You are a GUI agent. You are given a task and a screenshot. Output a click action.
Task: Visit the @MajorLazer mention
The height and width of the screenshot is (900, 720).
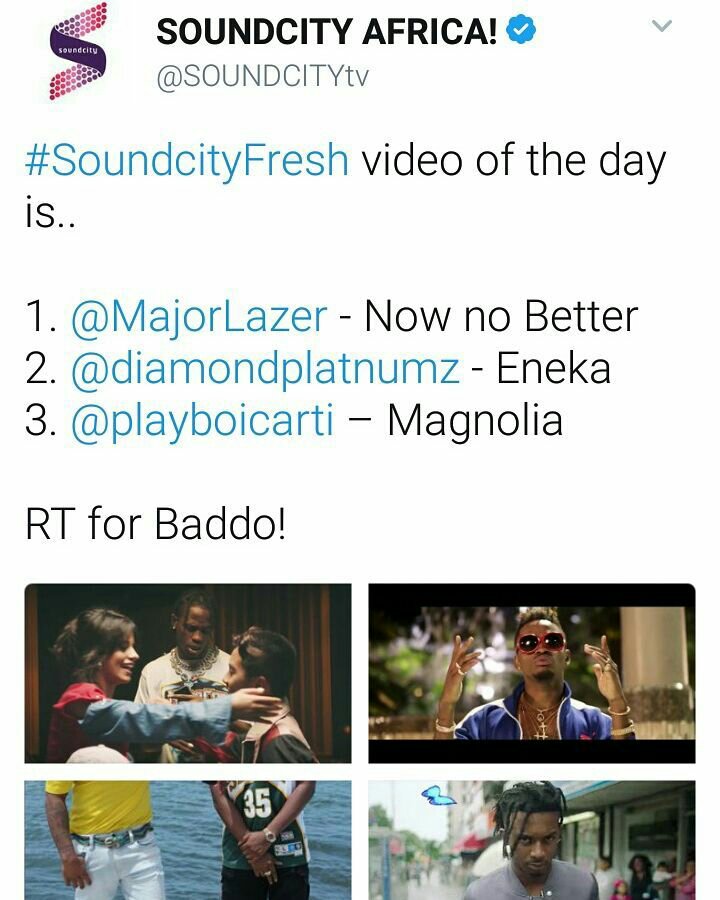[199, 317]
